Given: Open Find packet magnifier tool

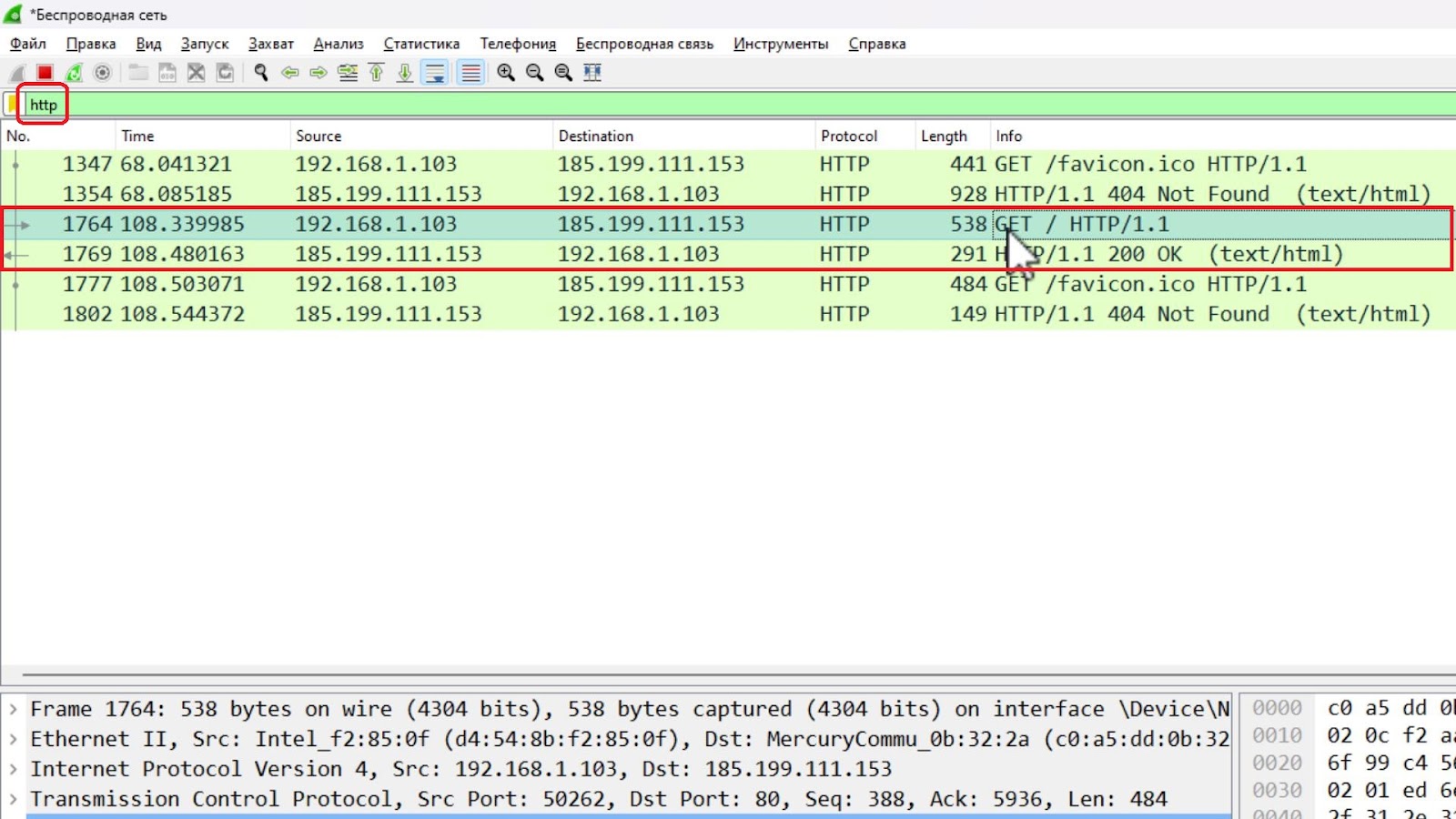Looking at the screenshot, I should tap(261, 73).
